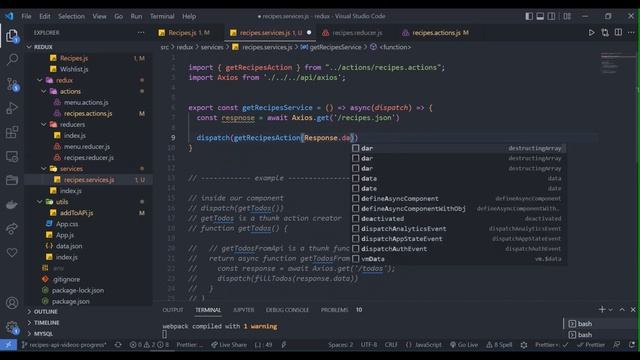Open the Live Share view
The image size is (640, 360).
click(x=12, y=229)
